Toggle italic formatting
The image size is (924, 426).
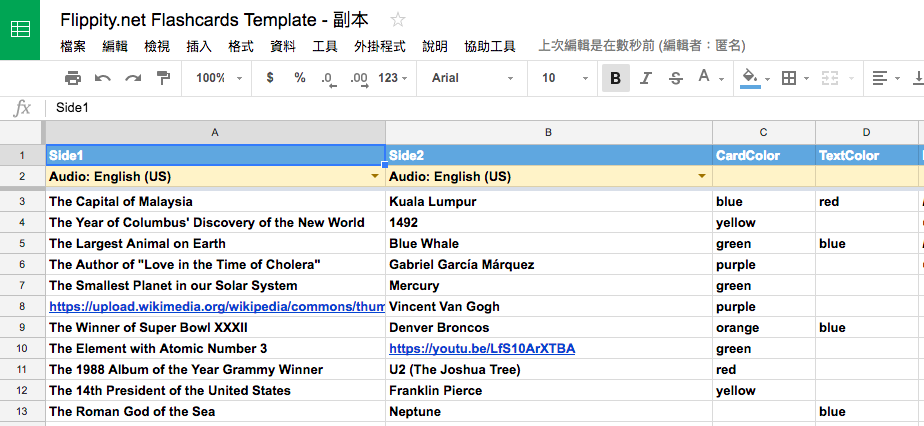(x=645, y=78)
